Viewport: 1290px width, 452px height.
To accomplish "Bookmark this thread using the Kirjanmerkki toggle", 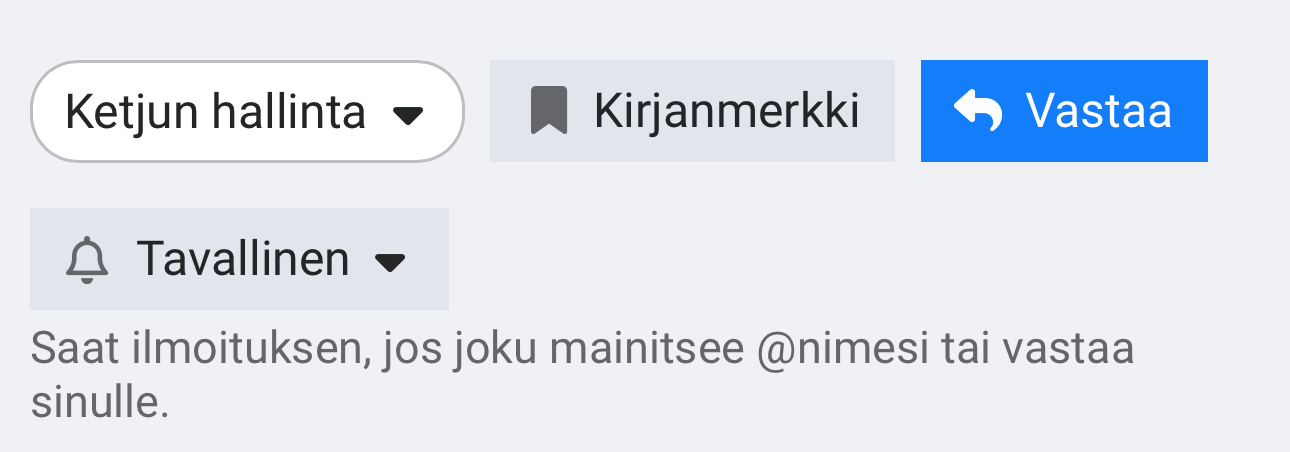I will pos(692,111).
